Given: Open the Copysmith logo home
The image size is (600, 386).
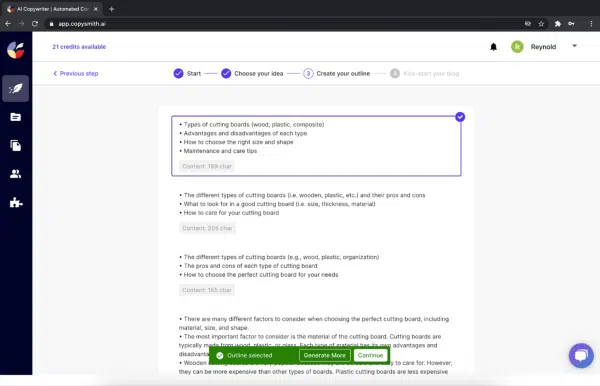Looking at the screenshot, I should coord(16,50).
